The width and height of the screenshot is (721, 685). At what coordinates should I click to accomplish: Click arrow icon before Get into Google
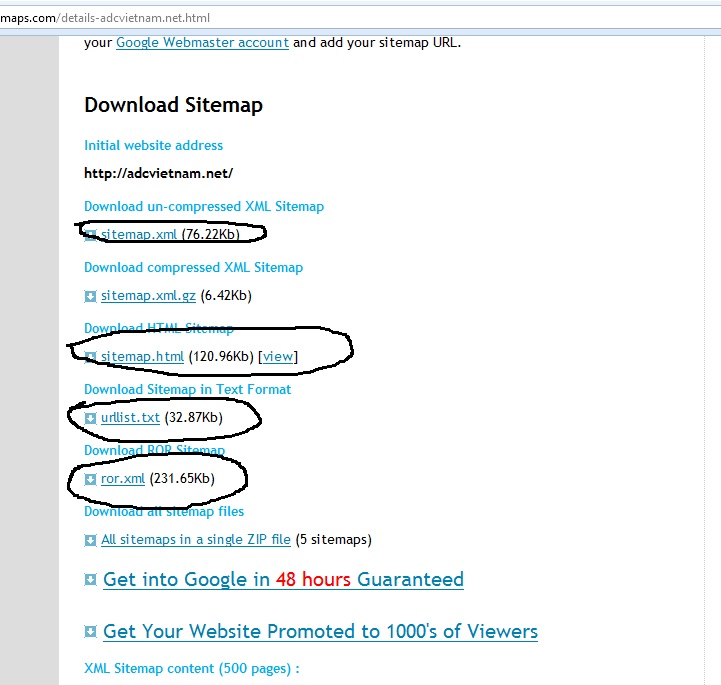tap(91, 580)
